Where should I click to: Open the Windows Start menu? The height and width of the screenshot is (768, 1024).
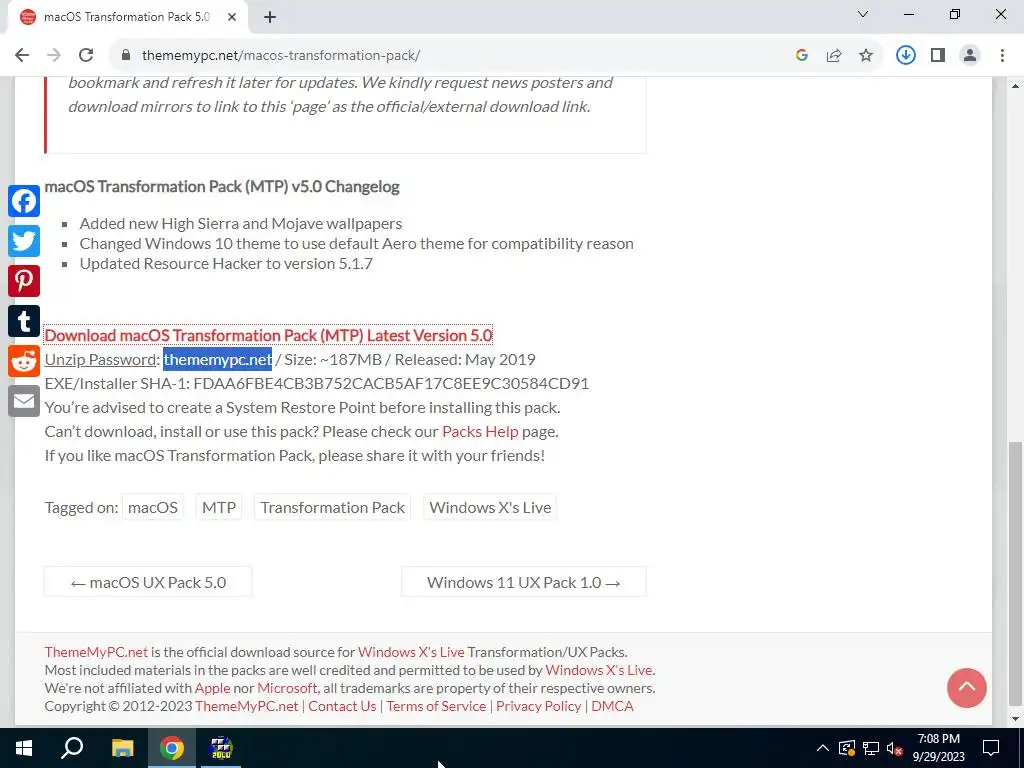coord(24,748)
